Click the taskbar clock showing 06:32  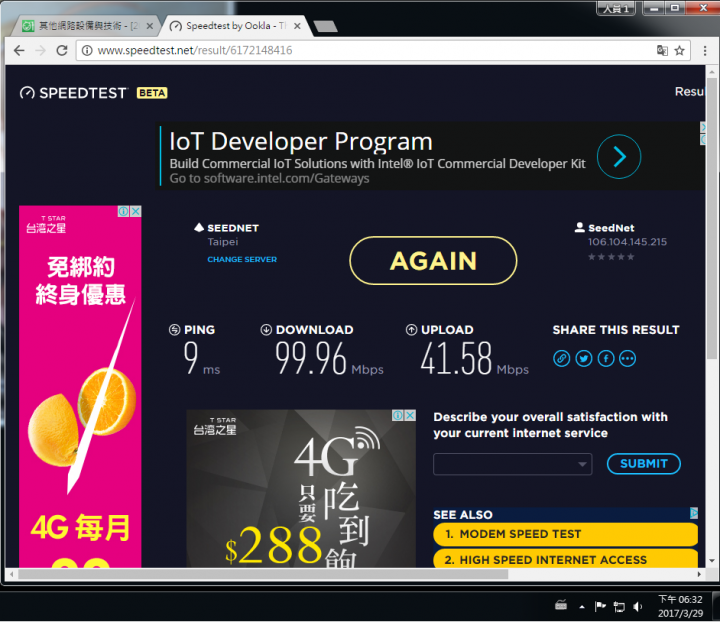680,606
